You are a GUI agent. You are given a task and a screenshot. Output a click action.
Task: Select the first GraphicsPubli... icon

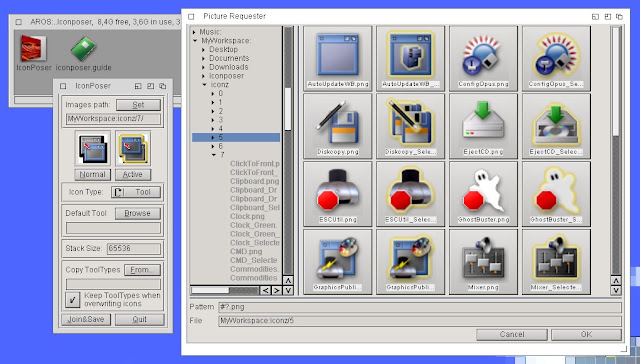pos(338,262)
